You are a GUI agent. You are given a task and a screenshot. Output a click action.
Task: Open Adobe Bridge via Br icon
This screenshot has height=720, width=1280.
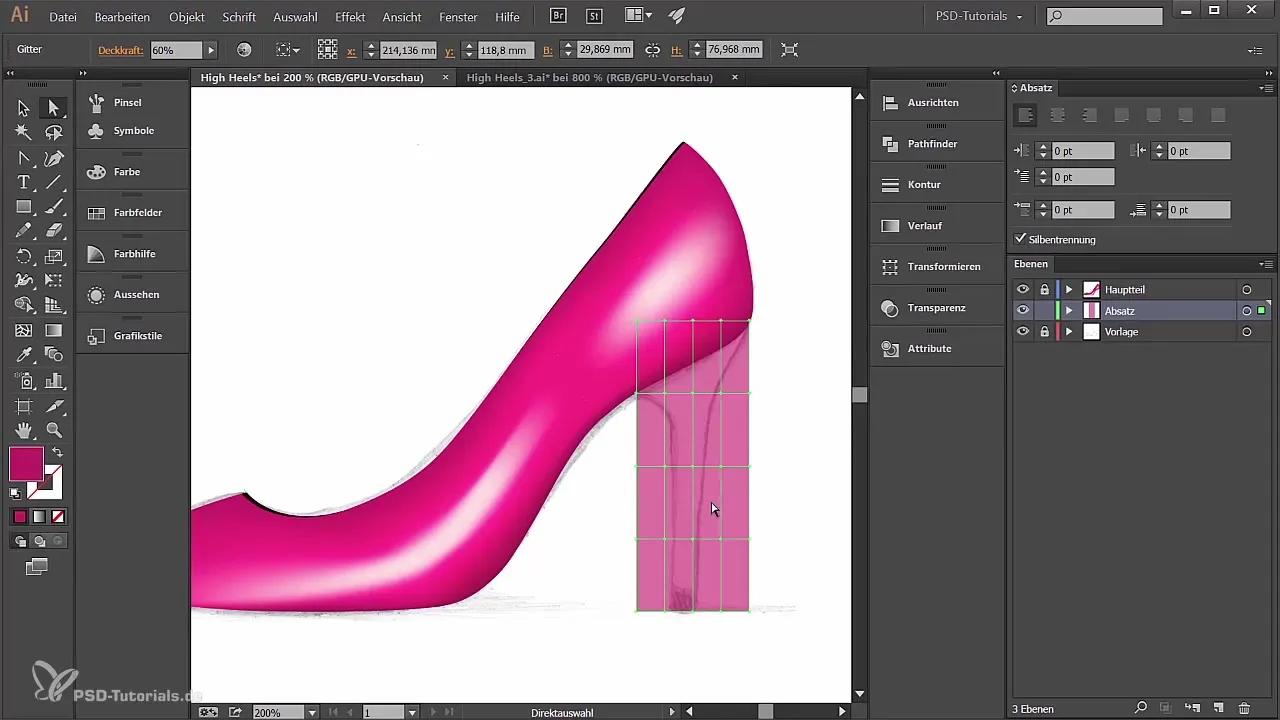560,16
